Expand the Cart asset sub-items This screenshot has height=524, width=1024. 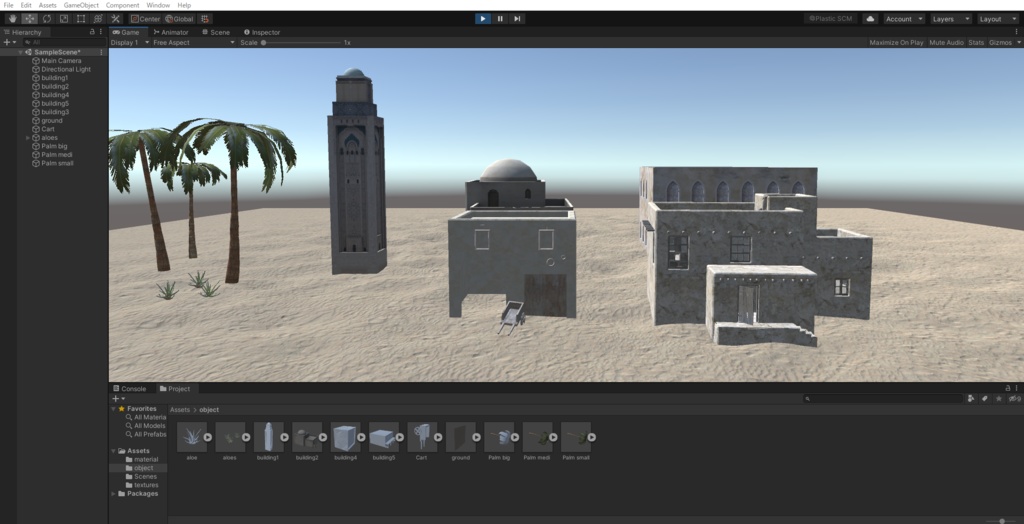click(x=438, y=438)
